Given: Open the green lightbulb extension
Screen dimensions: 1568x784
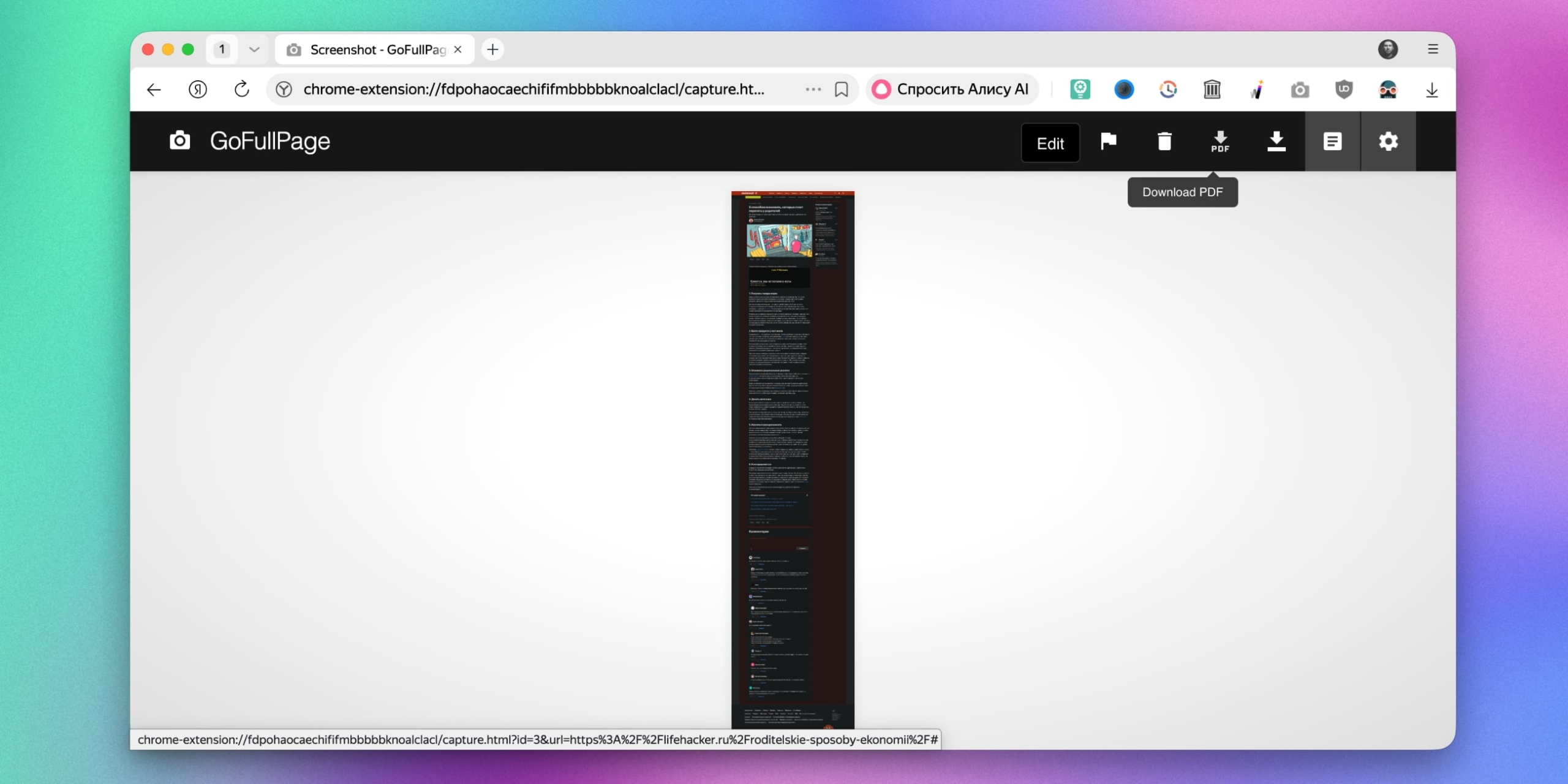Looking at the screenshot, I should 1080,89.
